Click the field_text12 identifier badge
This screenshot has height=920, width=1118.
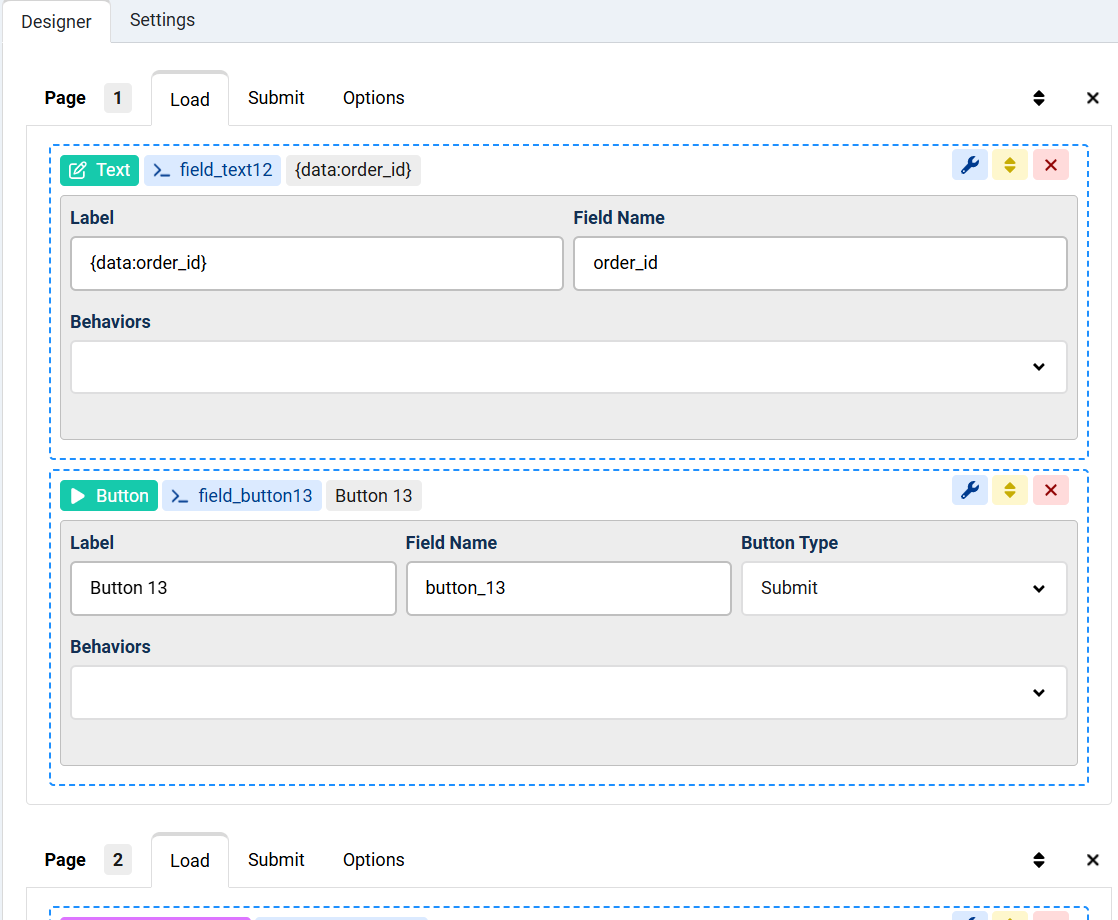tap(213, 170)
